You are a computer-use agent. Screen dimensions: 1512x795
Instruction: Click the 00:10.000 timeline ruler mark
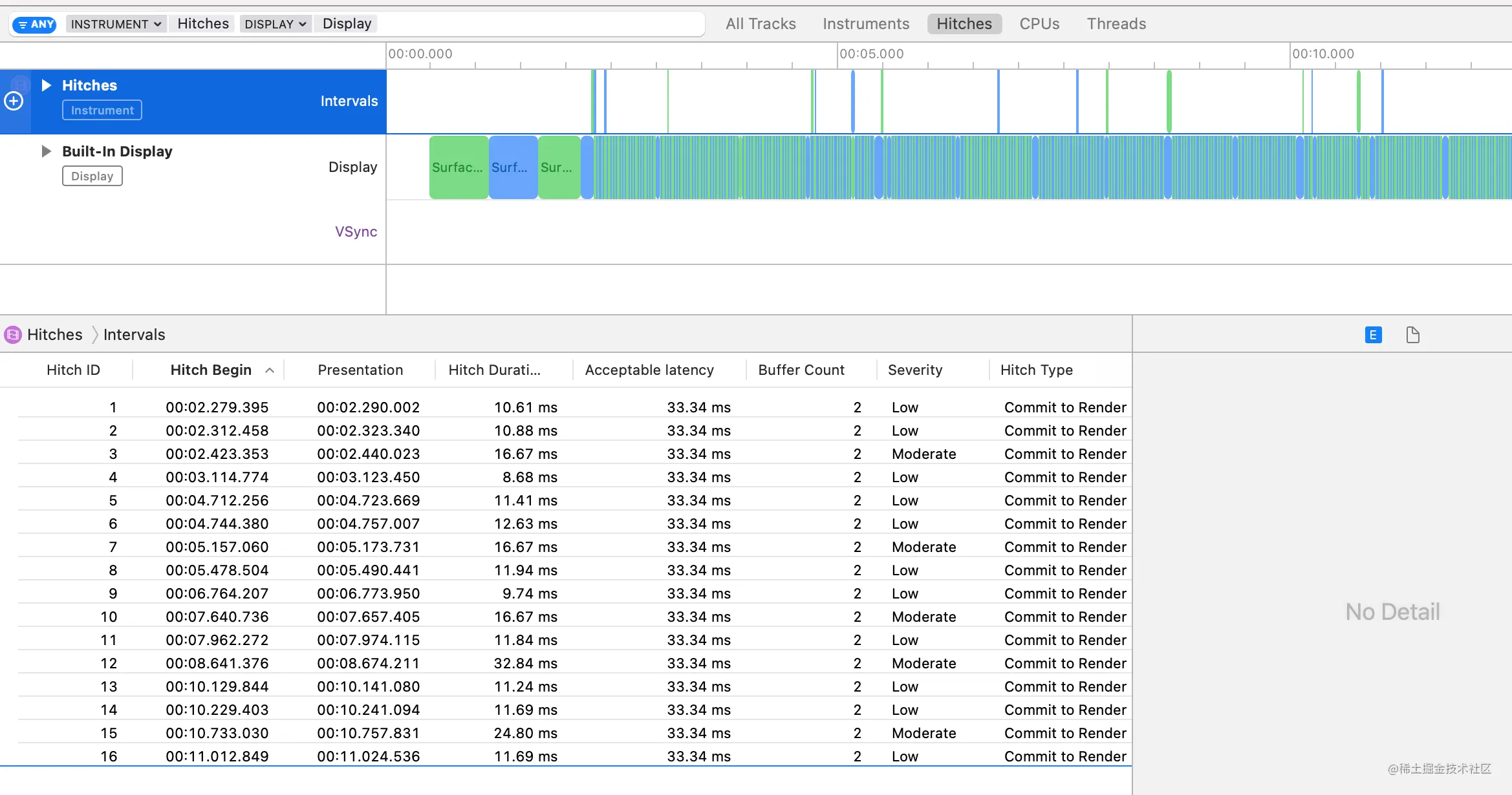(x=1323, y=54)
